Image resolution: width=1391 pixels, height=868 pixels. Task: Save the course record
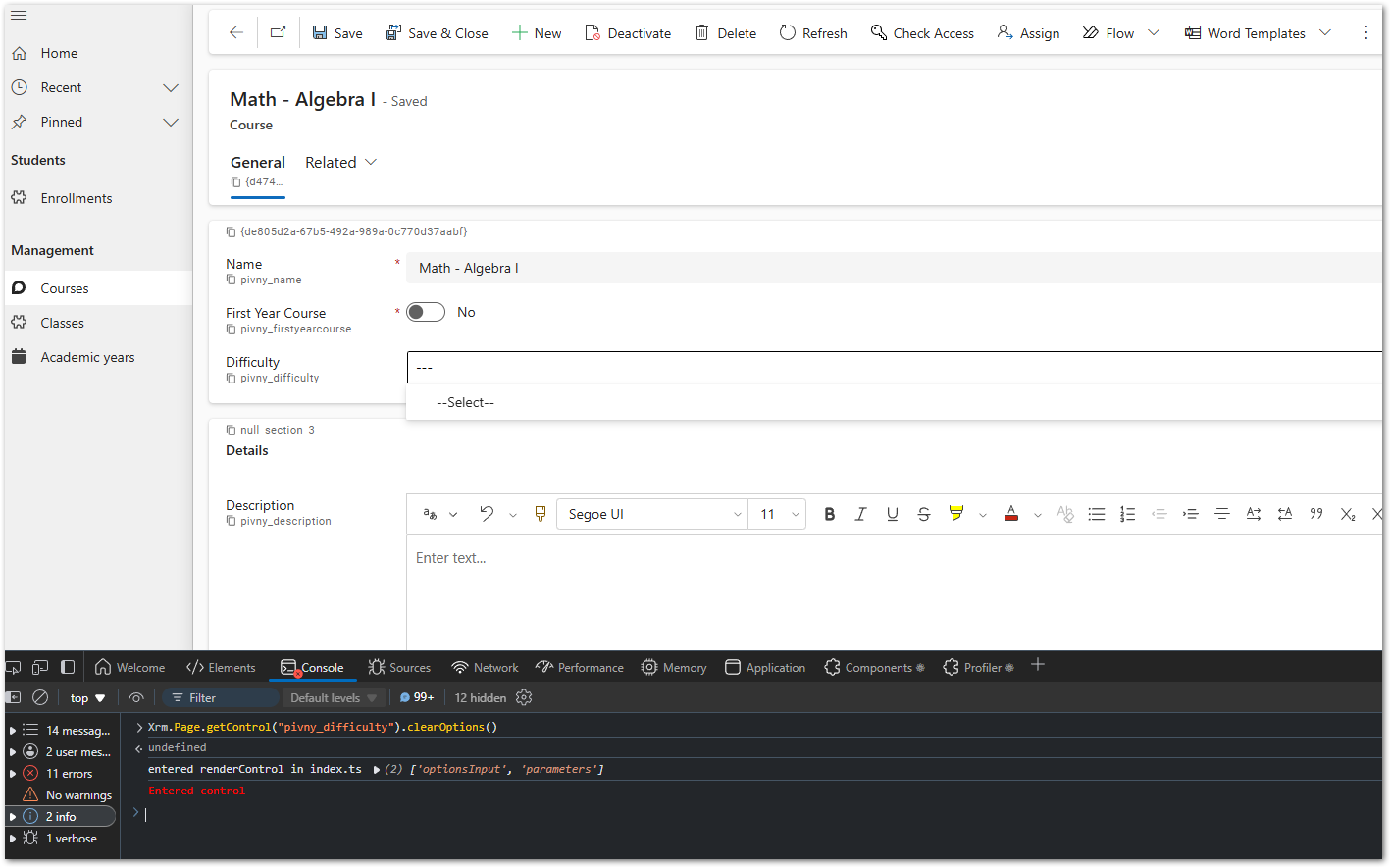(x=337, y=32)
